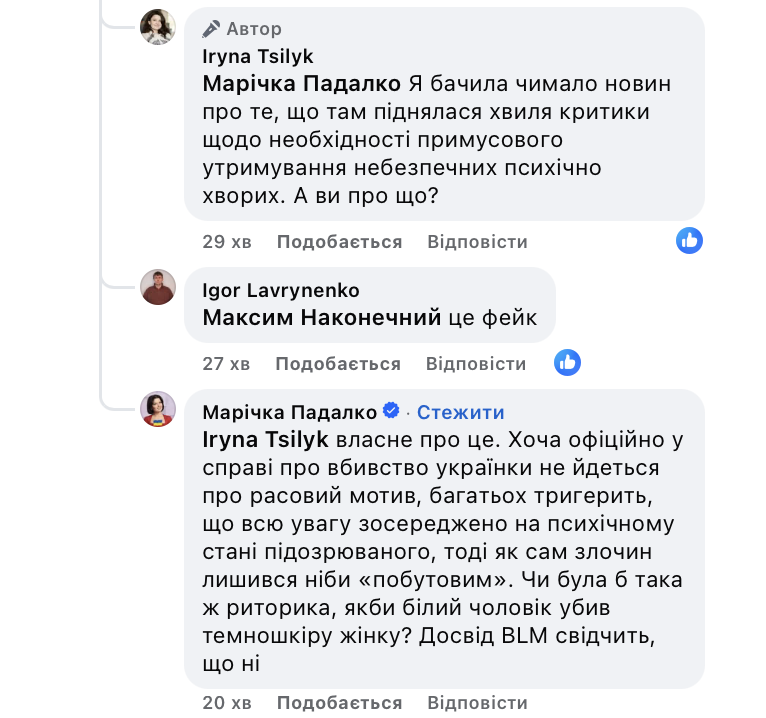766x718 pixels.
Task: Follow Марічка Падалко via Стежити
Action: tap(460, 412)
